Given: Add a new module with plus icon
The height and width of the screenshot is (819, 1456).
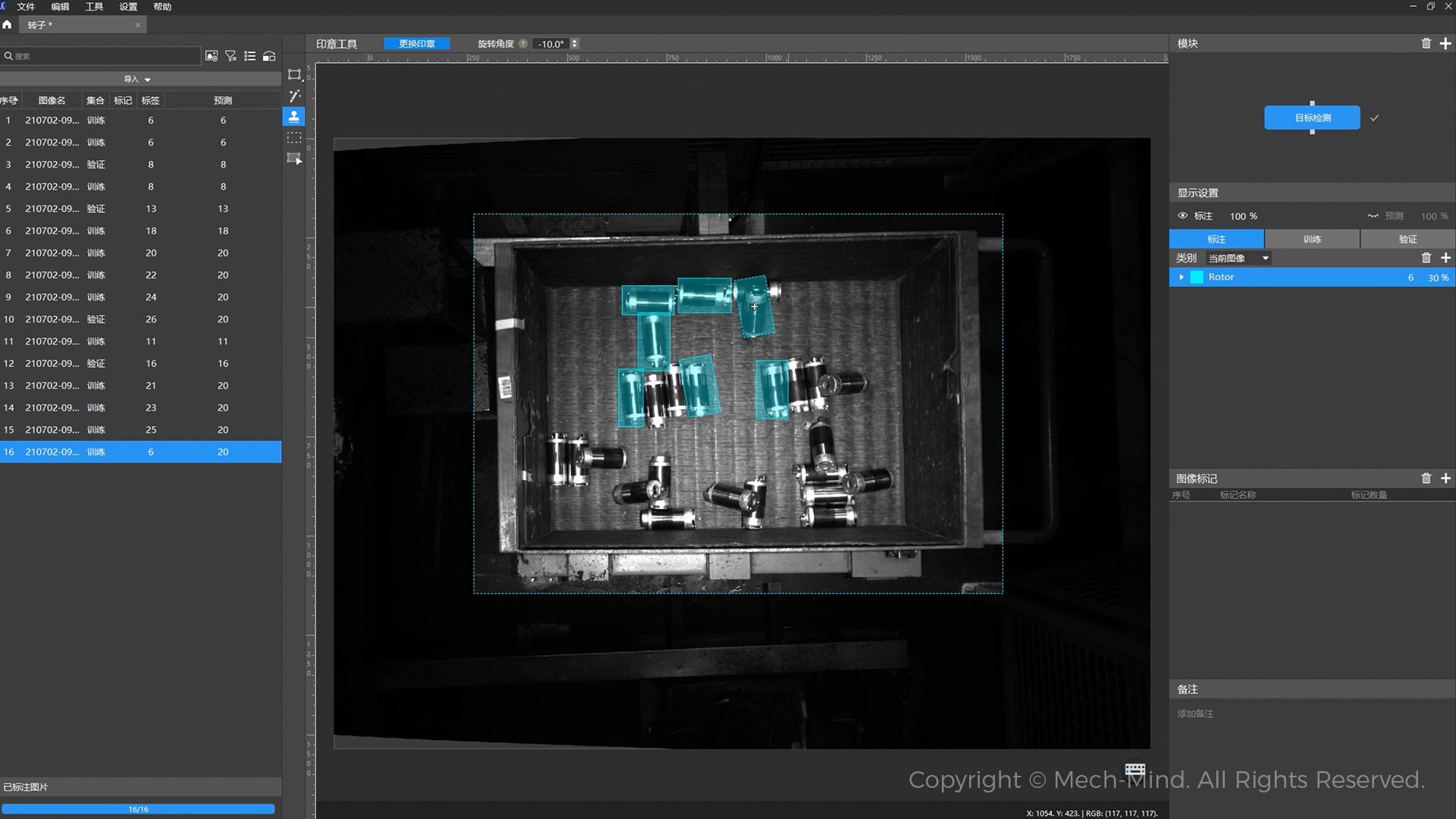Looking at the screenshot, I should (x=1445, y=43).
